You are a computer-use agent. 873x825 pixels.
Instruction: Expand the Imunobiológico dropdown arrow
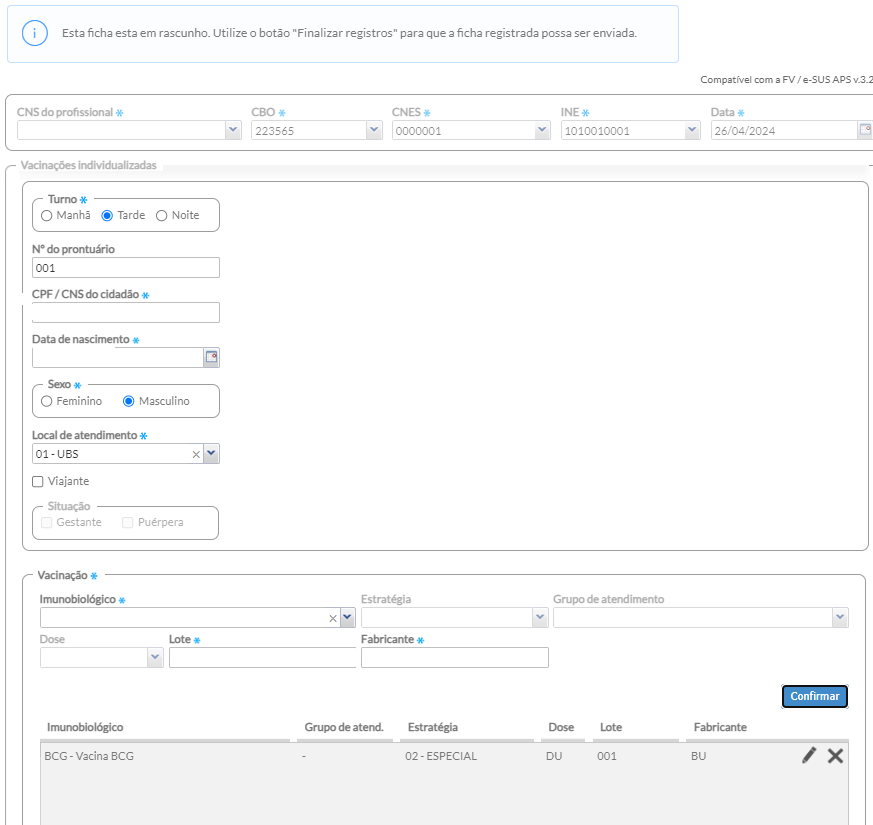[x=347, y=617]
